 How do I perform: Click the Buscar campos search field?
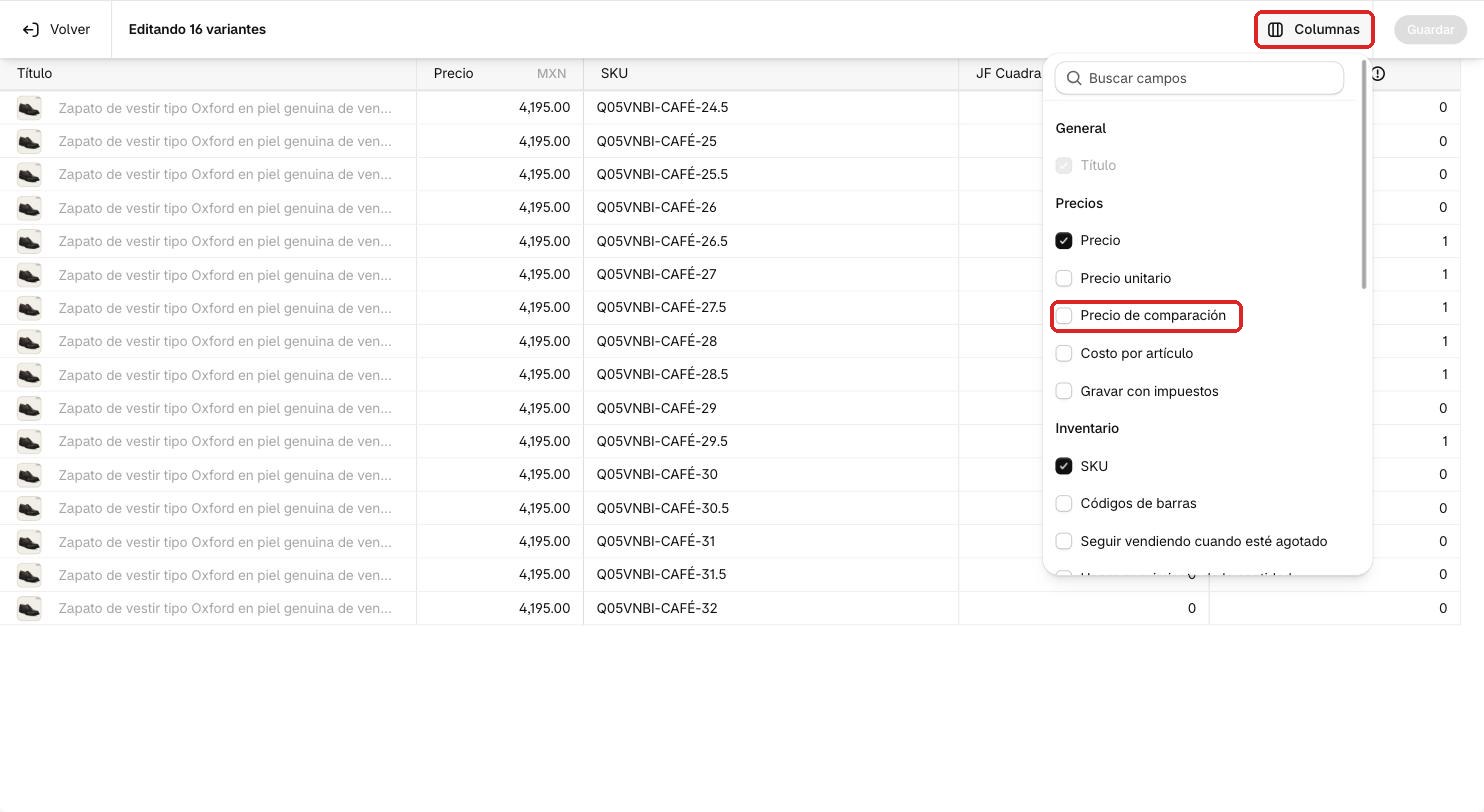(1199, 78)
